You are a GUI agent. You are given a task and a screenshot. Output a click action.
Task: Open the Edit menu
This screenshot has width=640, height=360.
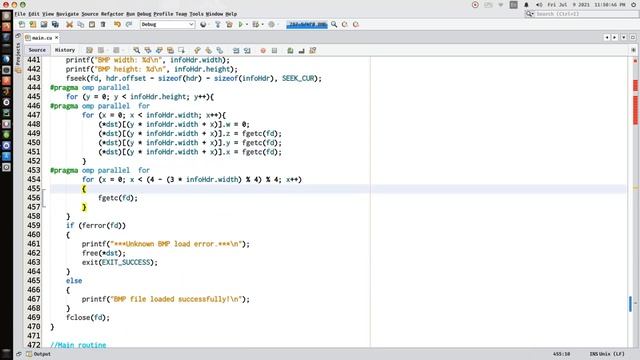tap(34, 14)
